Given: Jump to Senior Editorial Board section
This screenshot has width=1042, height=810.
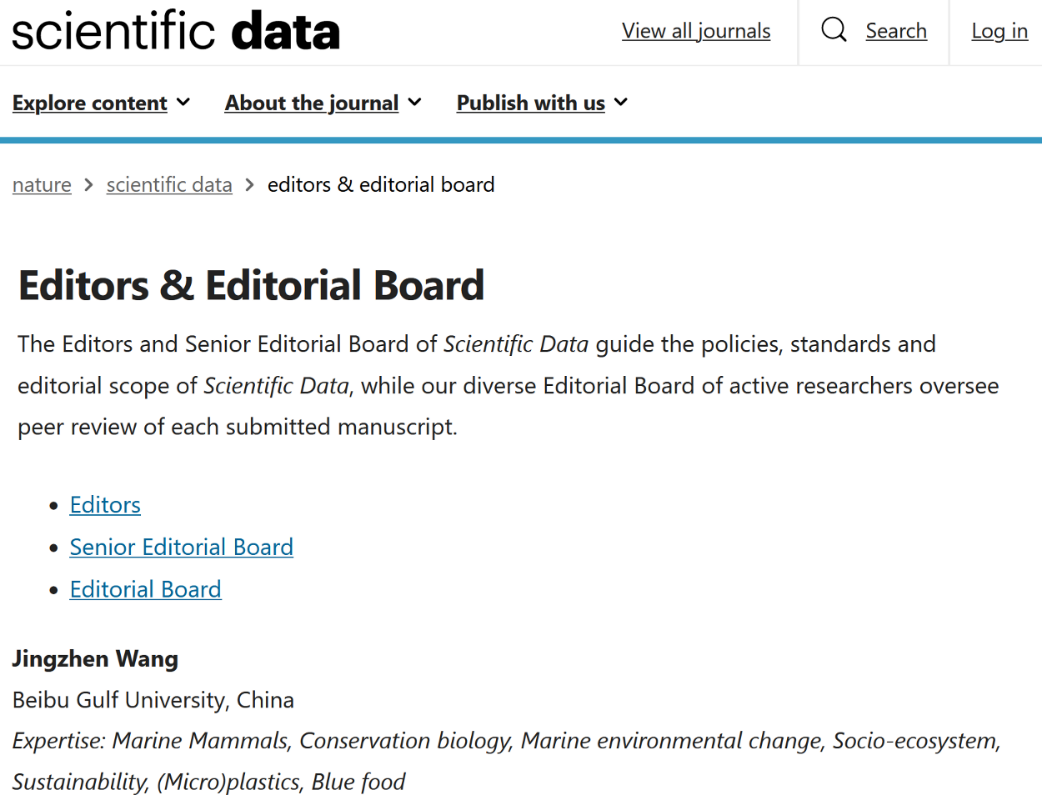Looking at the screenshot, I should pos(181,547).
